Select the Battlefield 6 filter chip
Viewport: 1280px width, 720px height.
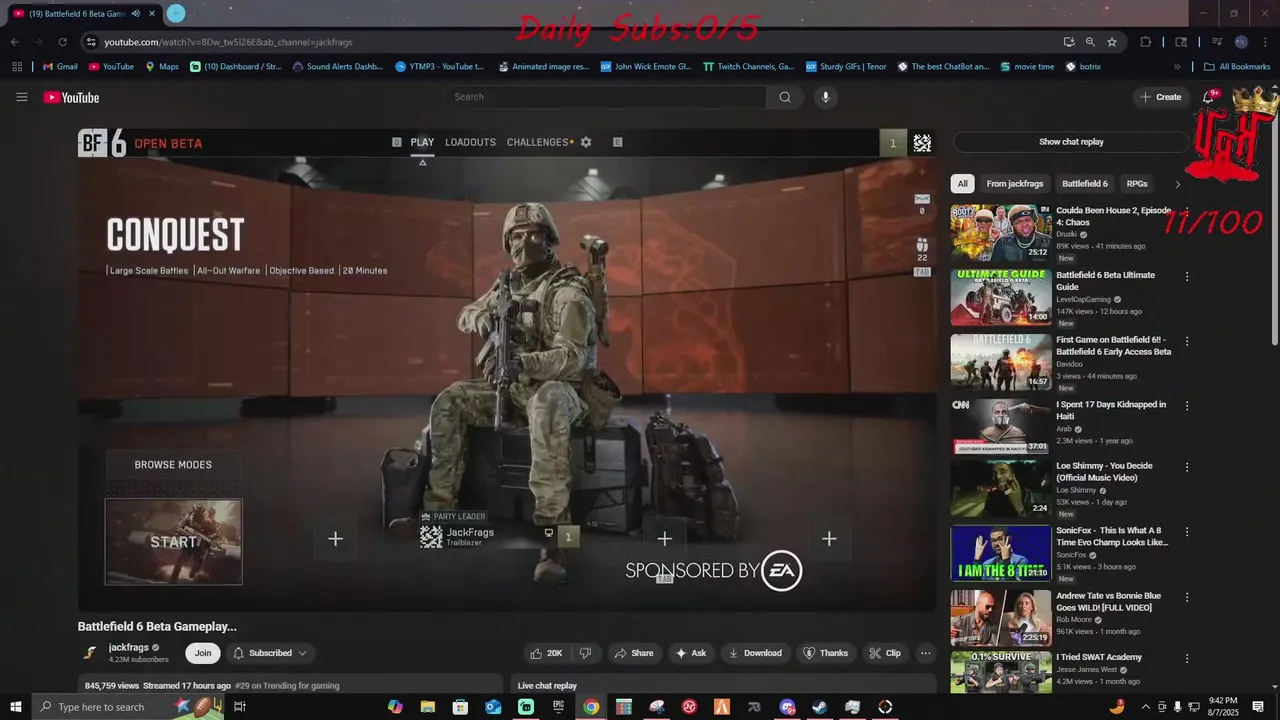pyautogui.click(x=1085, y=184)
